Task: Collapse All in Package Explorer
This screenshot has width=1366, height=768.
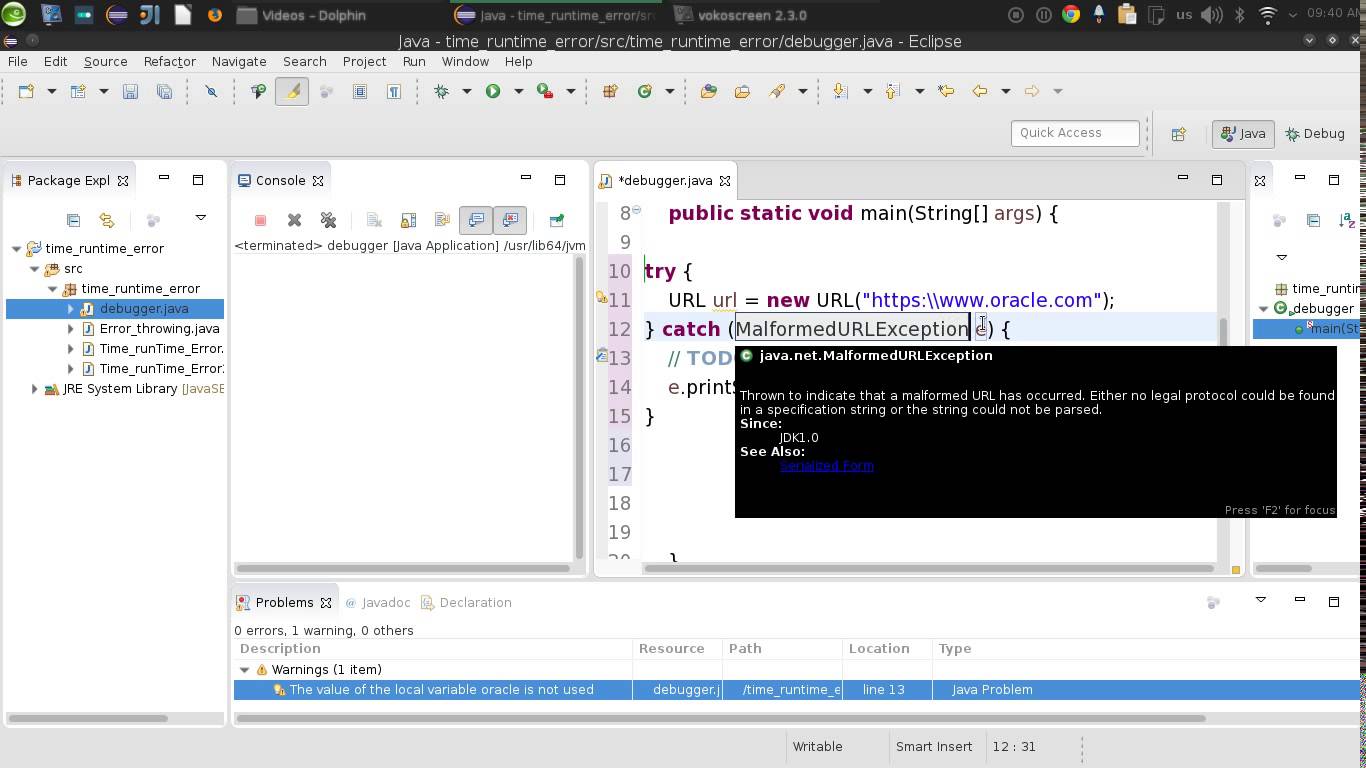Action: (x=73, y=220)
